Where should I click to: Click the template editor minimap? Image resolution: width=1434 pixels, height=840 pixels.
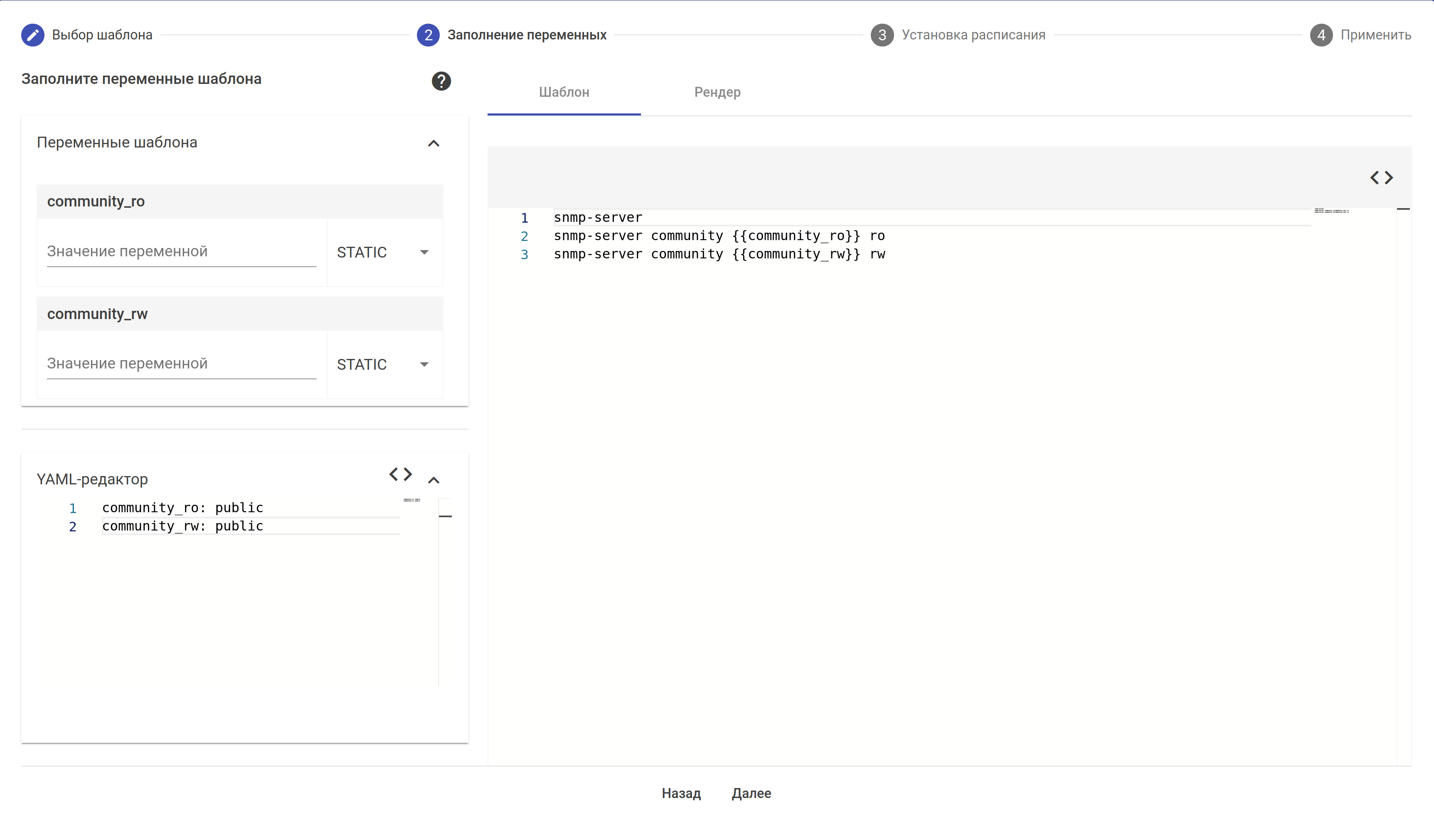coord(1331,211)
